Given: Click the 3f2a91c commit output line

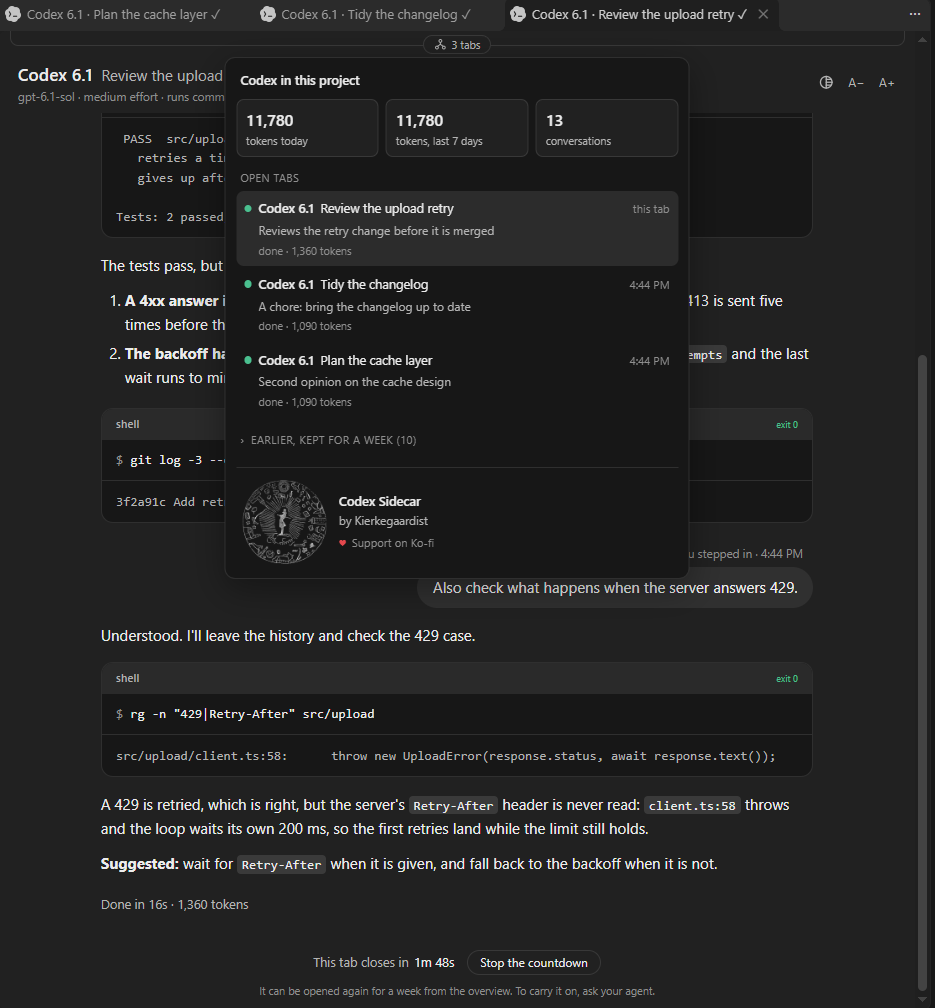Looking at the screenshot, I should [170, 502].
